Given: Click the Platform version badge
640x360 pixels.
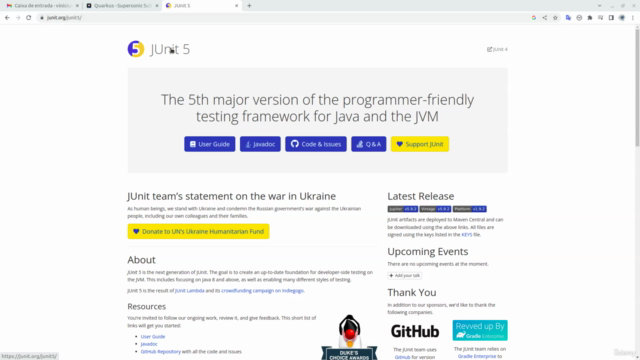Looking at the screenshot, I should tap(469, 209).
